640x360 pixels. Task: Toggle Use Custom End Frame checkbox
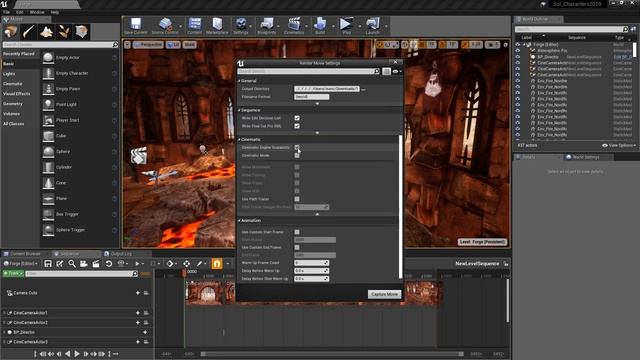(x=297, y=247)
